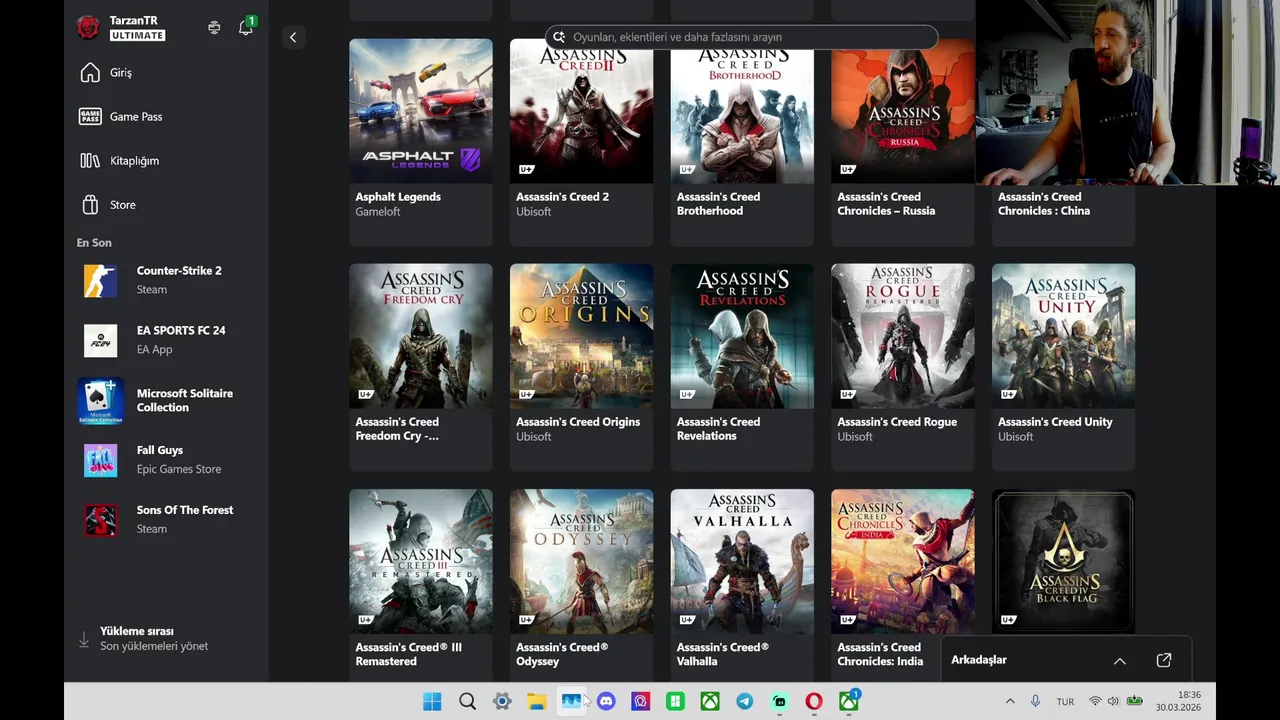Click the printer icon next to profile

click(214, 28)
